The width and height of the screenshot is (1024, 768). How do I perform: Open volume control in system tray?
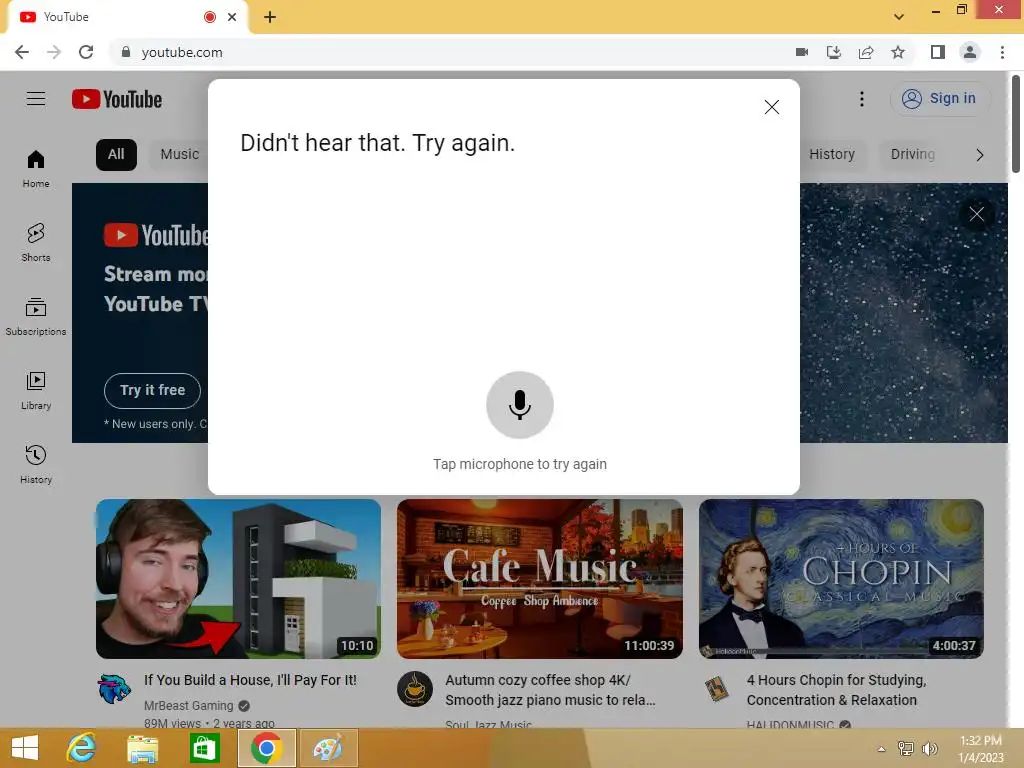929,749
